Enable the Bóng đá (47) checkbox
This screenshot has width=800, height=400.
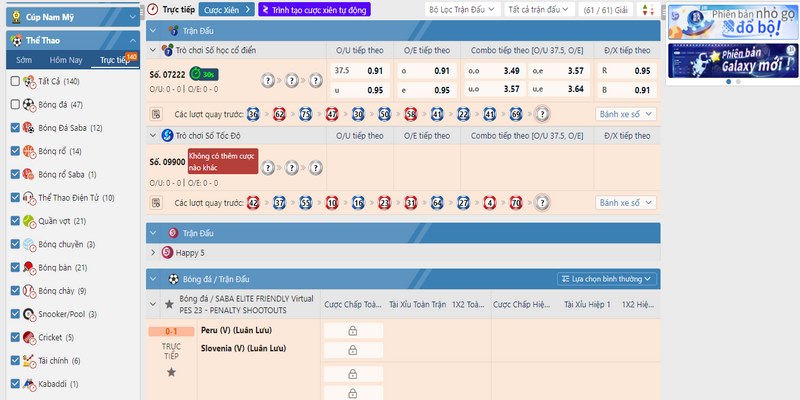tap(14, 104)
